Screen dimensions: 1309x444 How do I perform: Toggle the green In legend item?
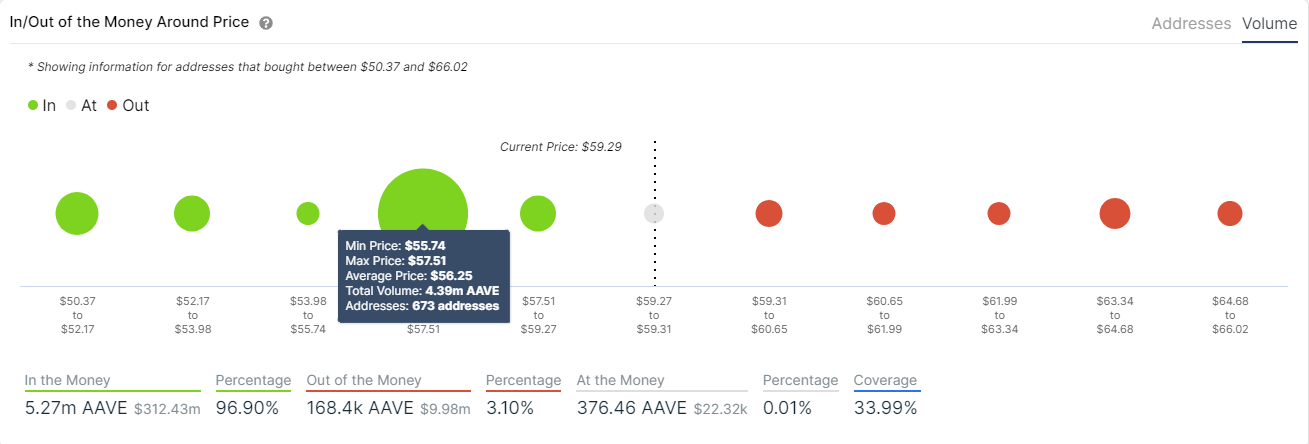point(42,105)
